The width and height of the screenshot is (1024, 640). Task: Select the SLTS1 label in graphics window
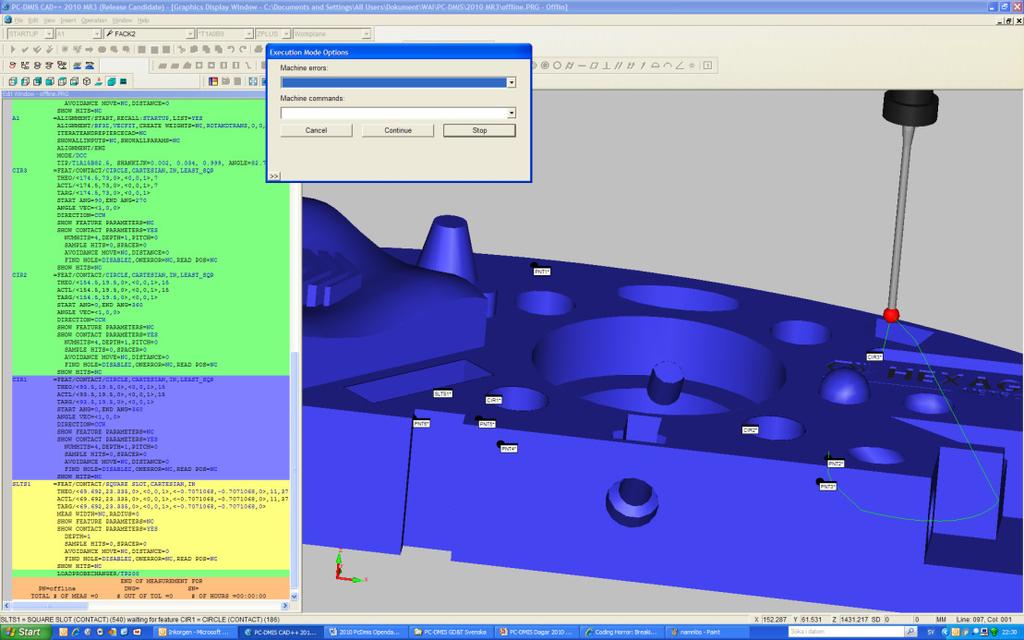[x=443, y=394]
